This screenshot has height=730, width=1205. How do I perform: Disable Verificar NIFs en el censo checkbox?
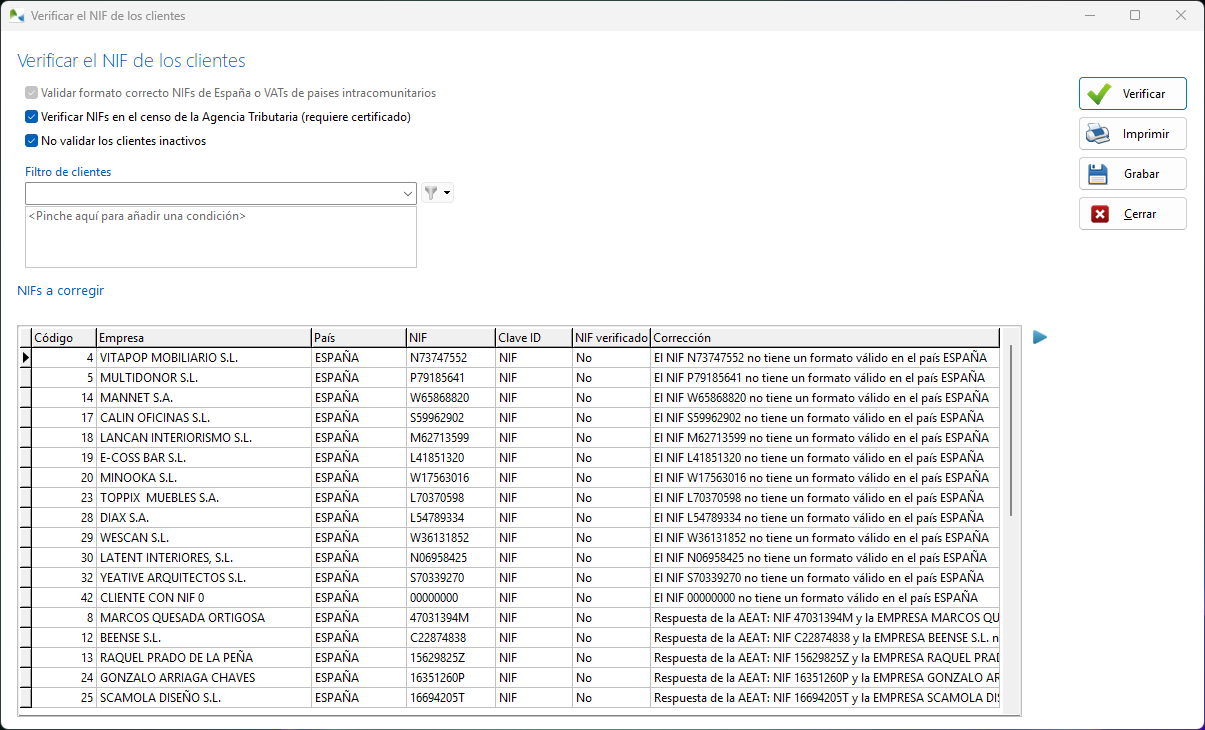pos(31,117)
